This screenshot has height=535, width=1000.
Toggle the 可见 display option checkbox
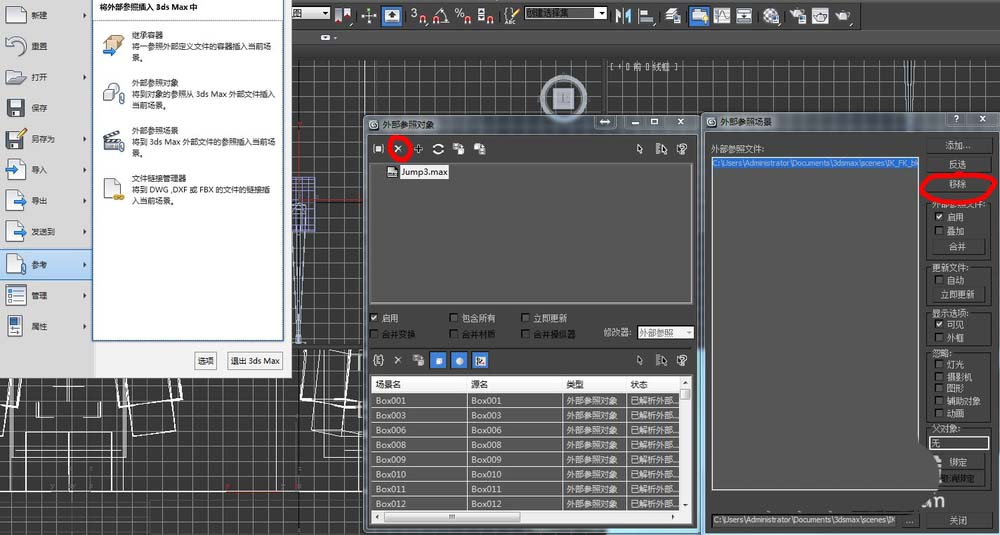point(938,324)
